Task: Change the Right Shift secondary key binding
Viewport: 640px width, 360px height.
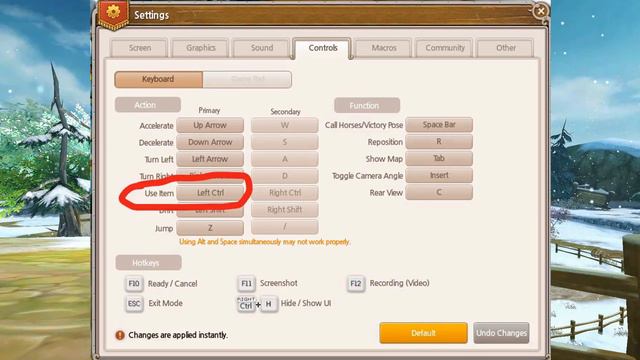Action: 284,210
